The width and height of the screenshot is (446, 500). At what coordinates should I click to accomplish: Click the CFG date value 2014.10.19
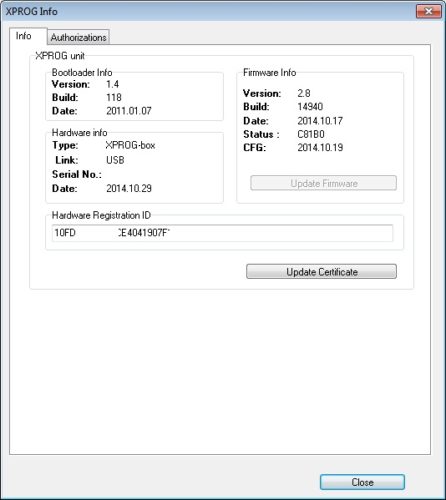tap(320, 148)
